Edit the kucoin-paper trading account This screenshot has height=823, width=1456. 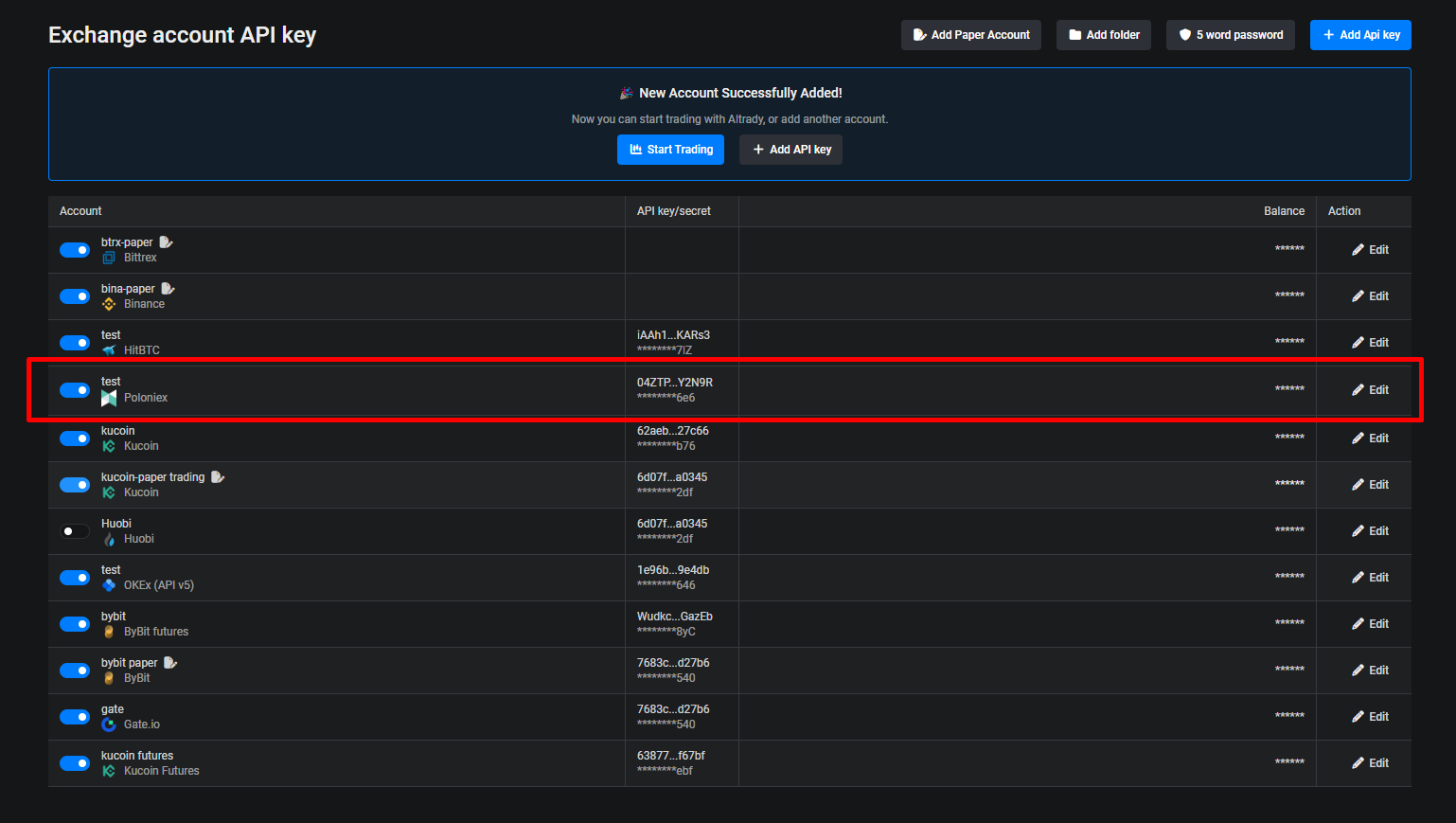(1370, 485)
